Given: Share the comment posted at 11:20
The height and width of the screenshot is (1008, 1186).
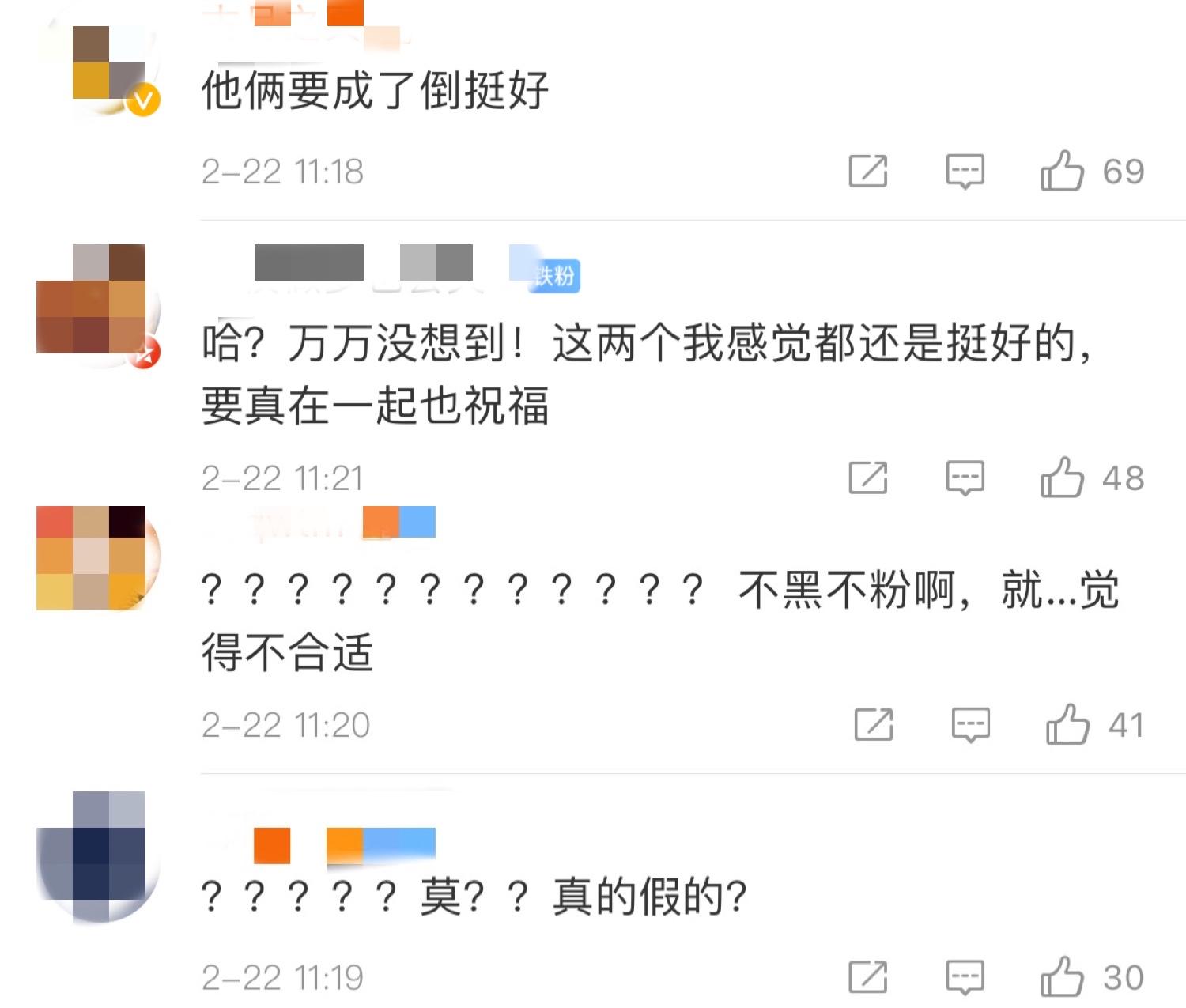Looking at the screenshot, I should click(874, 724).
